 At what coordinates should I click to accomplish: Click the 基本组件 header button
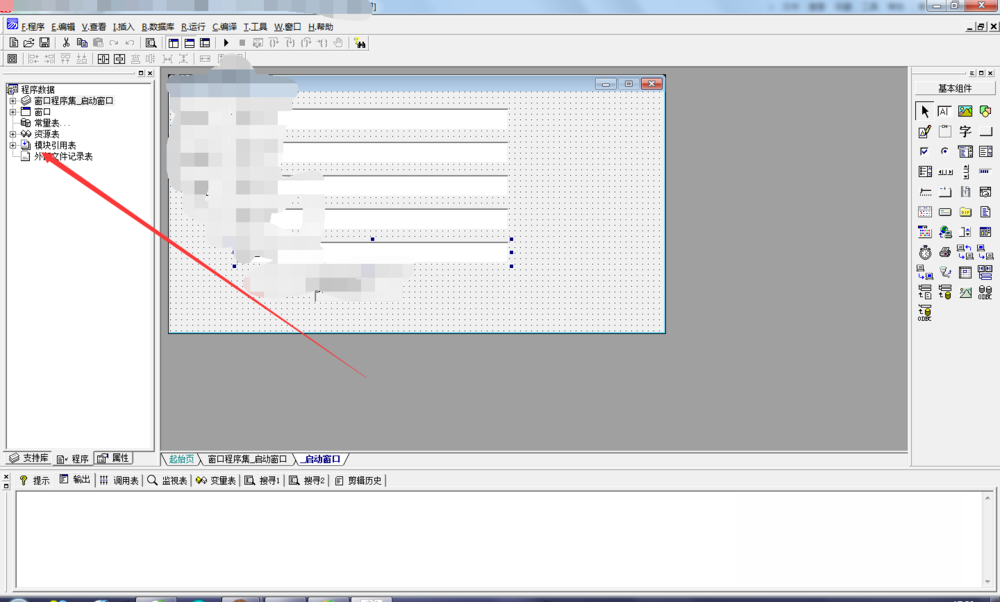954,89
